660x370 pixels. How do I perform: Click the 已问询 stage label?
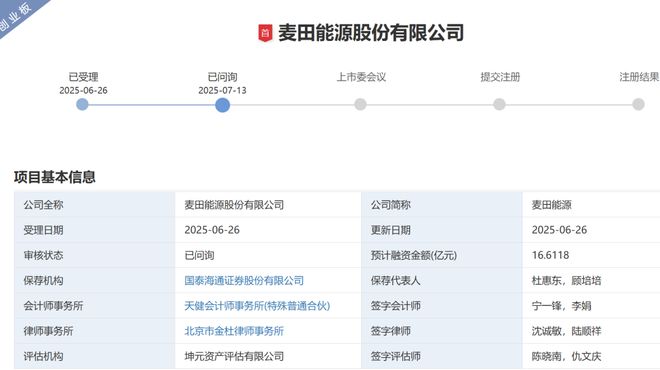222,77
